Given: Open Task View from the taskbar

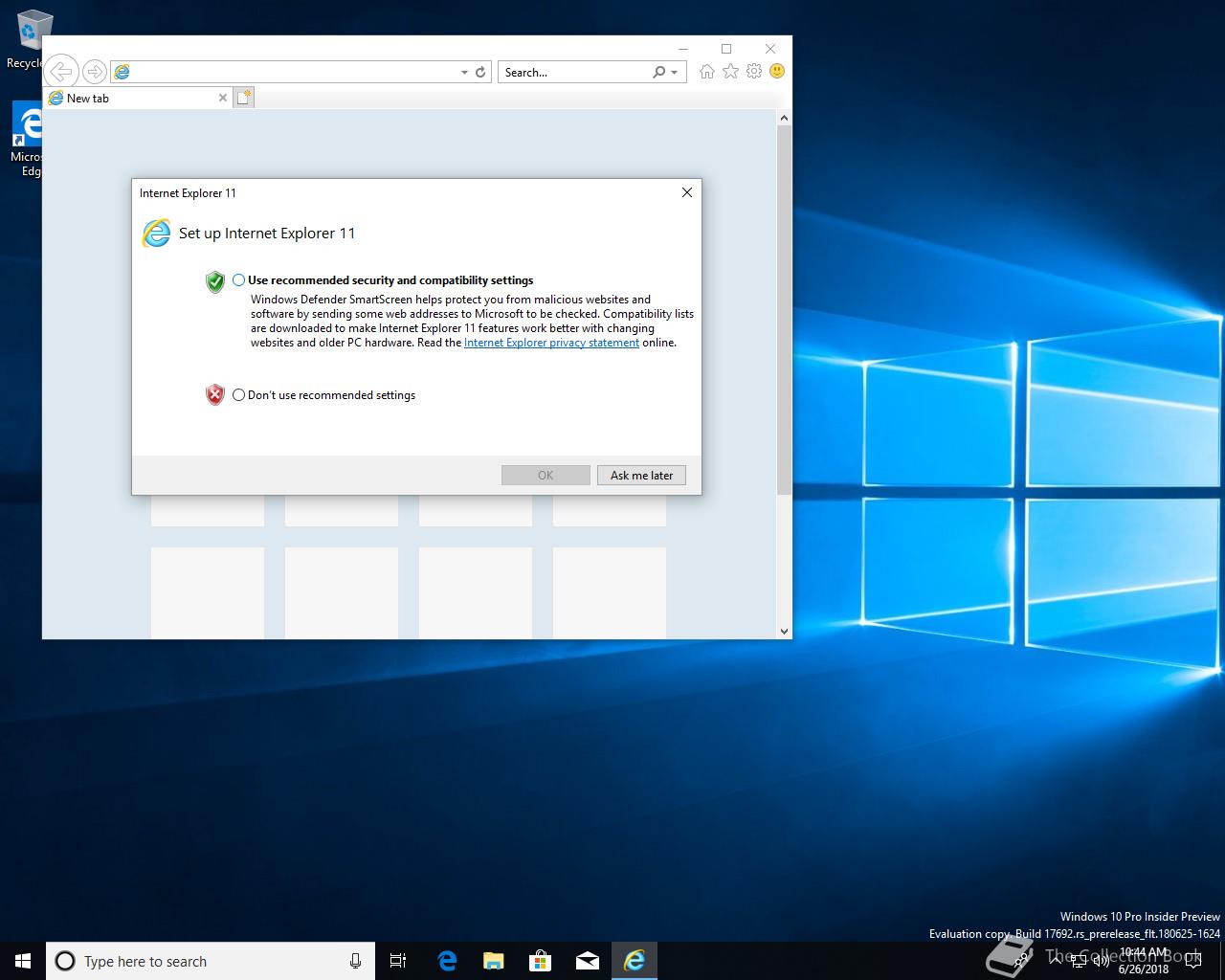Looking at the screenshot, I should tap(398, 961).
